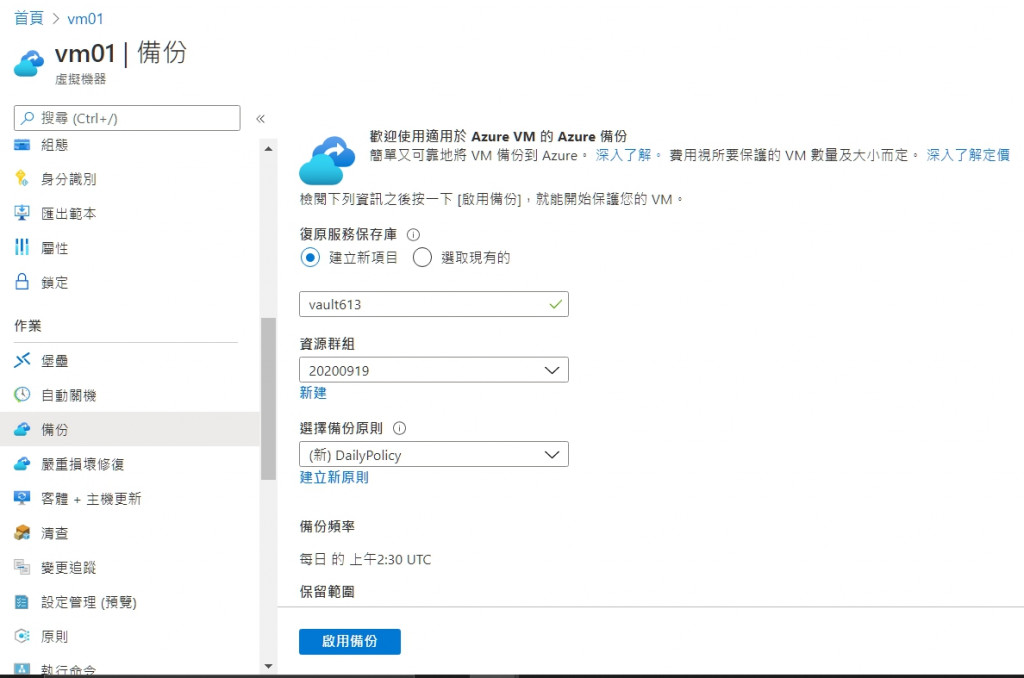The image size is (1024, 678).
Task: Select the 建立新項目 radio button
Action: pyautogui.click(x=310, y=257)
